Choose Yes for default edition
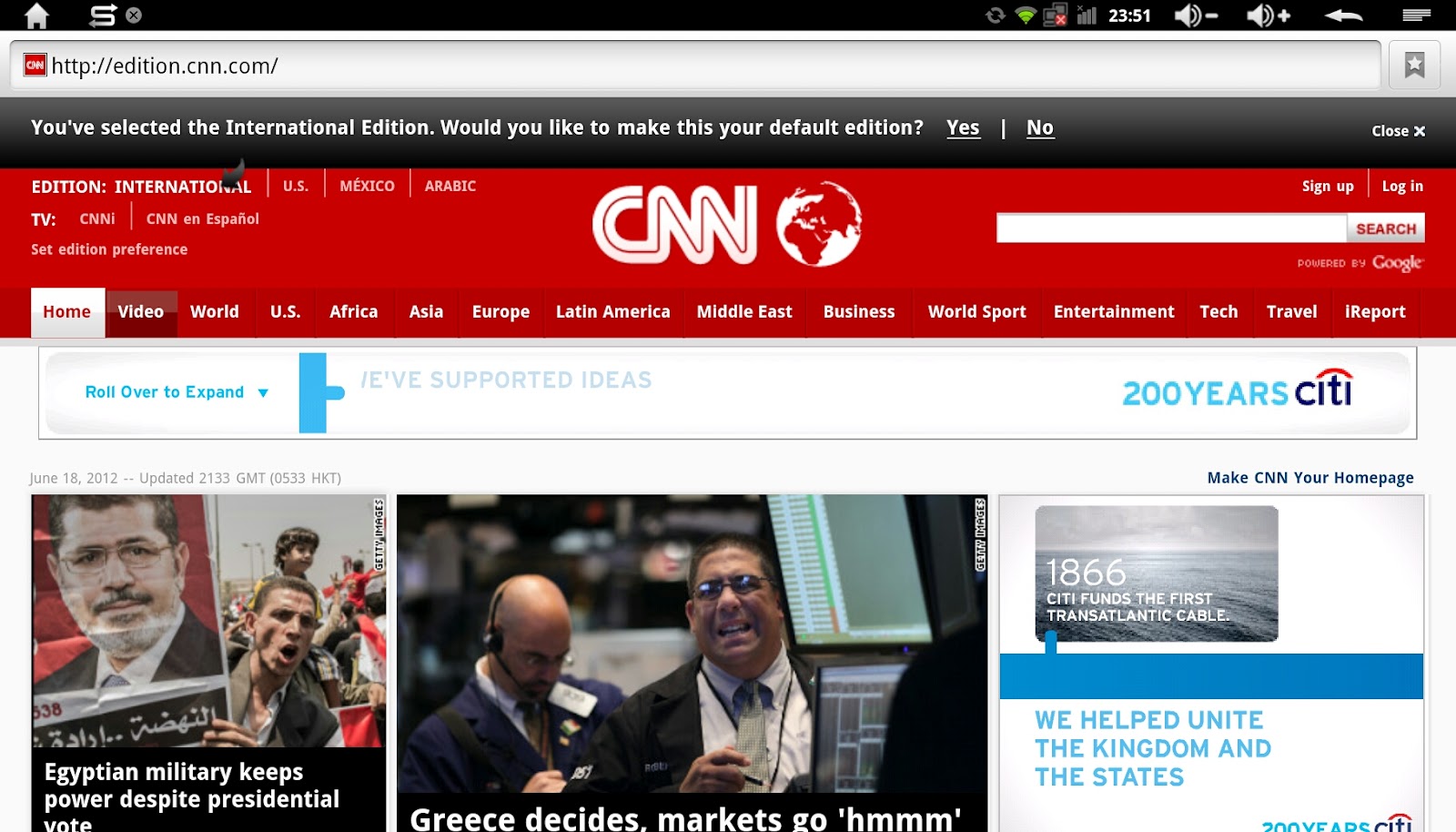Viewport: 1456px width, 832px height. pos(963,128)
